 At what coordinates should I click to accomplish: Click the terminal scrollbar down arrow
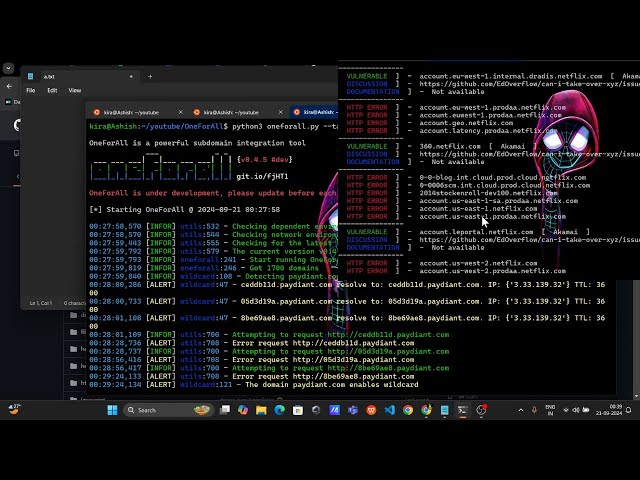(x=636, y=396)
